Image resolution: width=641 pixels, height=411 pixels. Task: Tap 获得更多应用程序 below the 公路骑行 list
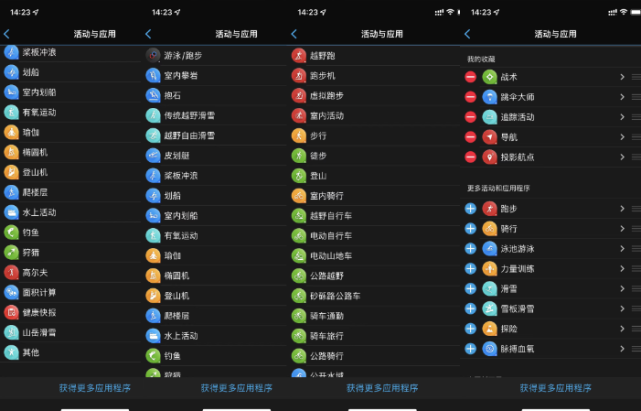[382, 388]
